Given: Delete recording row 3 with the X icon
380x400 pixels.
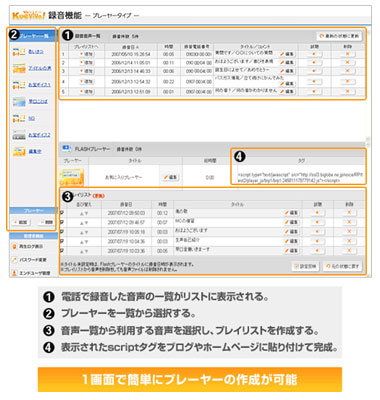Looking at the screenshot, I should (348, 71).
